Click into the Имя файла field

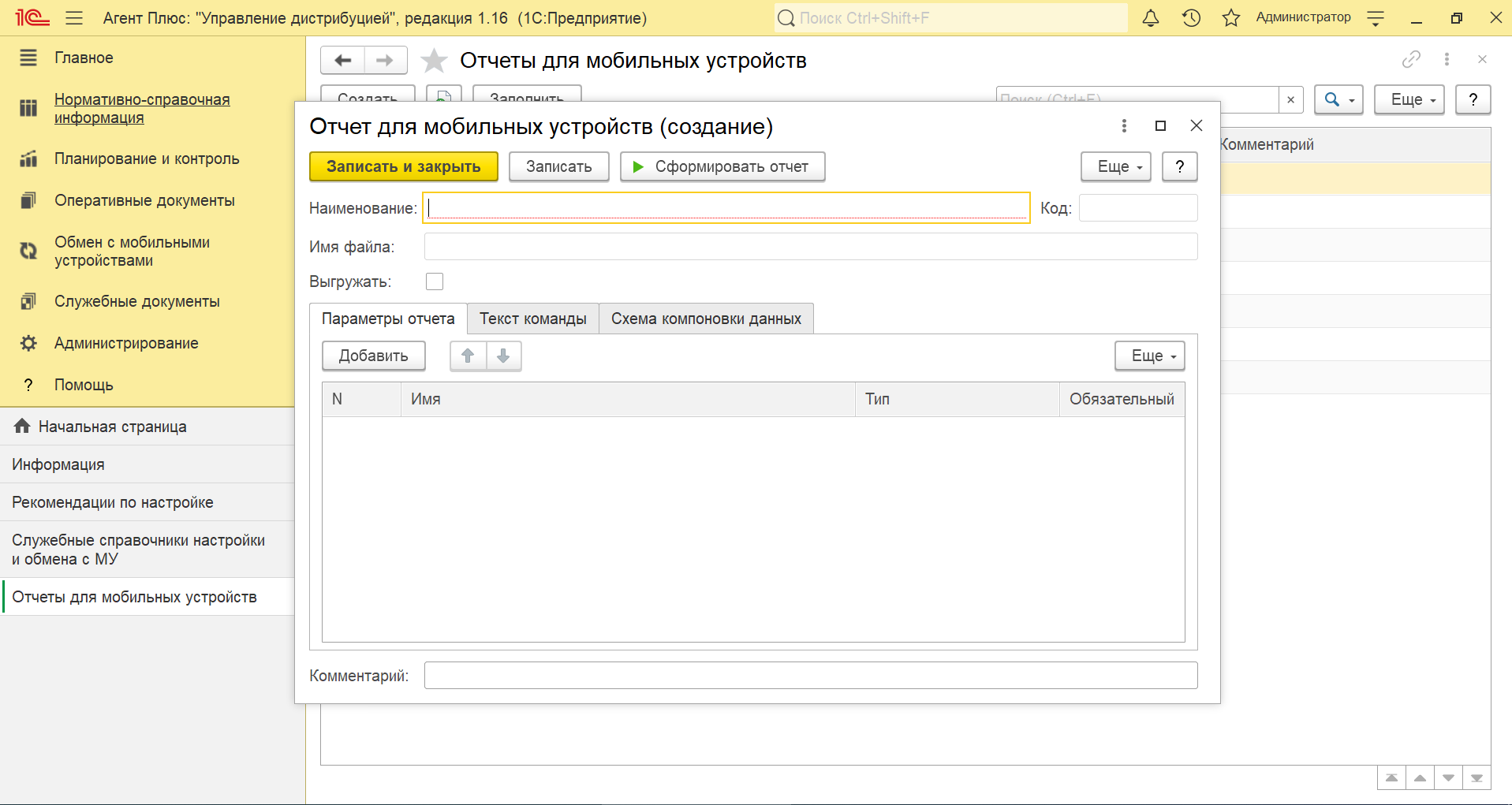coord(810,247)
